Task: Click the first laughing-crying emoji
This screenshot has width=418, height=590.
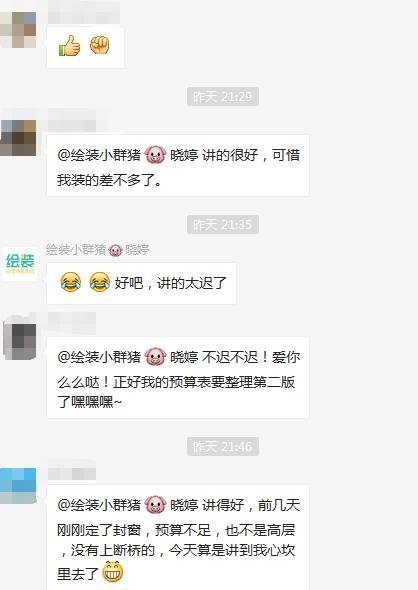Action: 71,282
